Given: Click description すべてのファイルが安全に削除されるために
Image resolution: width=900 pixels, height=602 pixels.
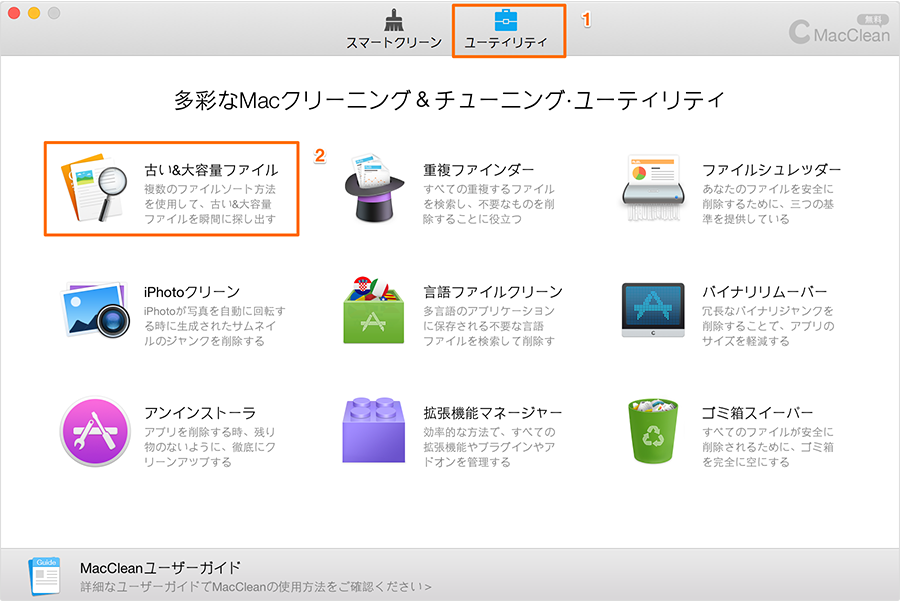Looking at the screenshot, I should 768,447.
